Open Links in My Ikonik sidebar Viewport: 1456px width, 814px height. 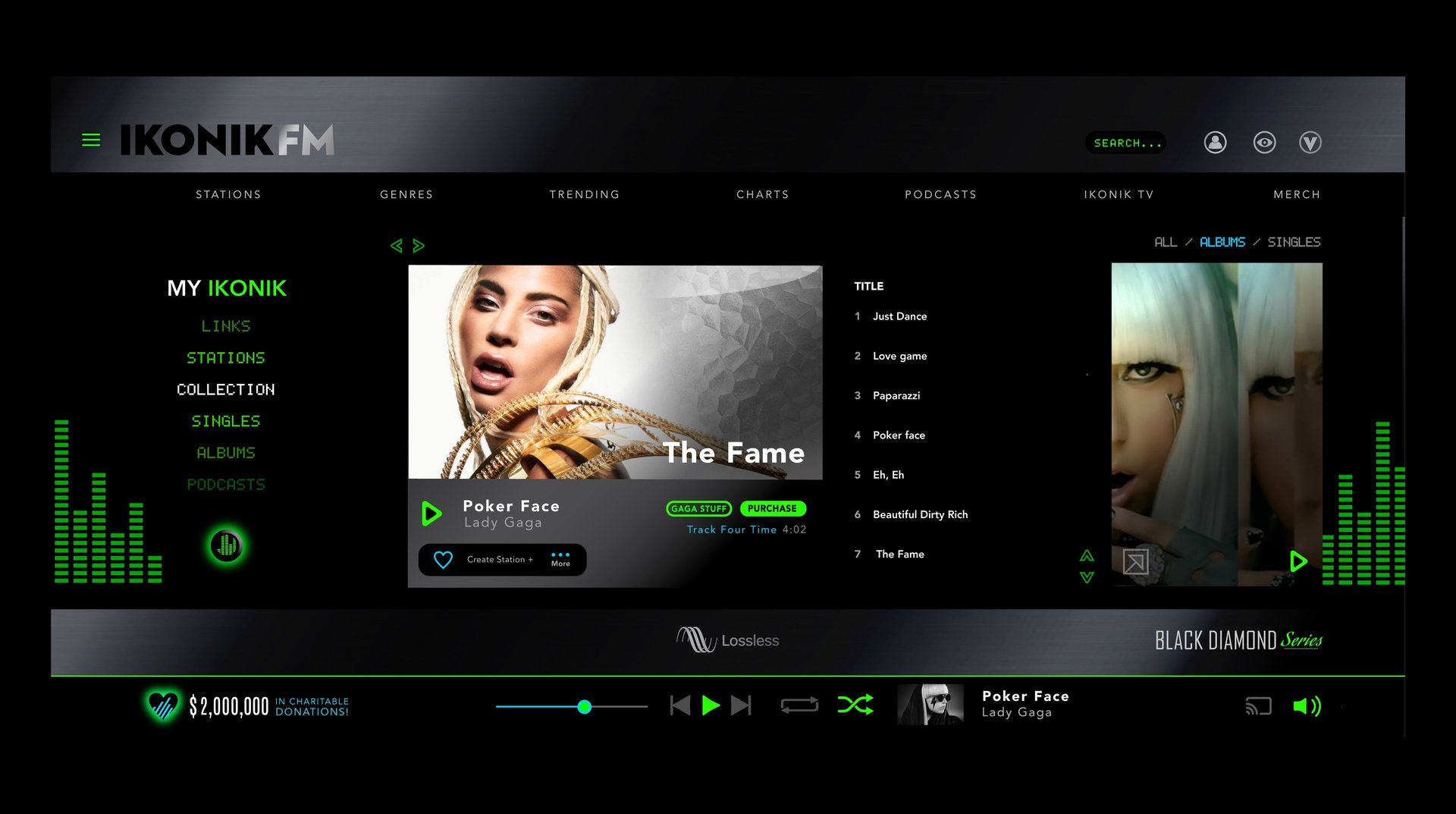226,326
